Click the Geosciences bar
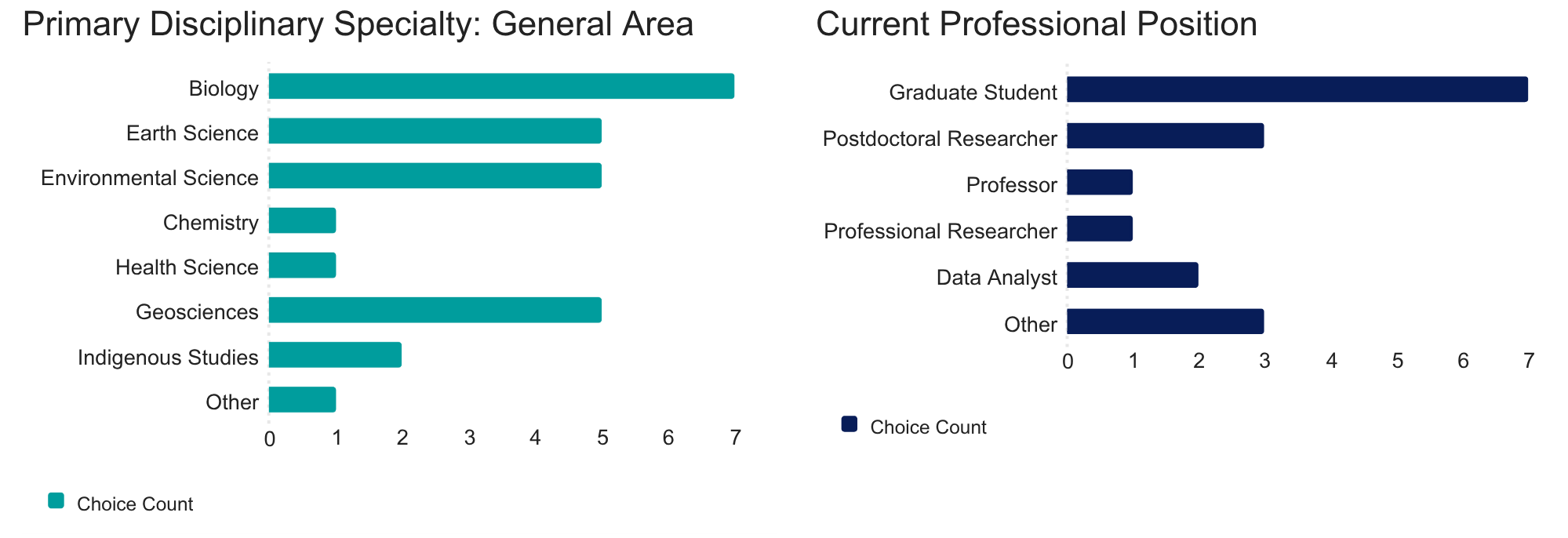 pyautogui.click(x=435, y=311)
